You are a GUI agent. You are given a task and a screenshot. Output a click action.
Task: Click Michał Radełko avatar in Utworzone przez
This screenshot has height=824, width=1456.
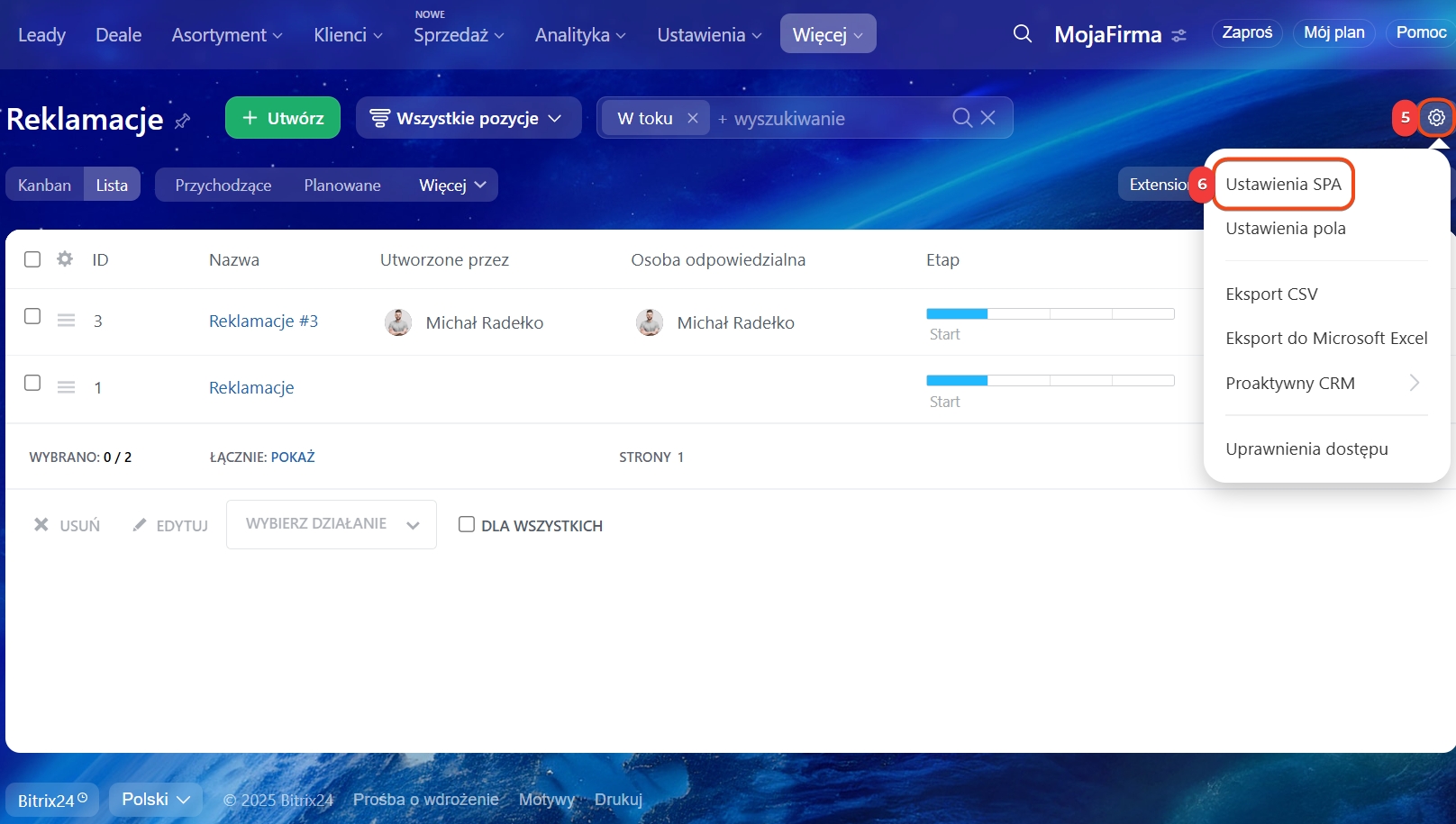click(398, 322)
